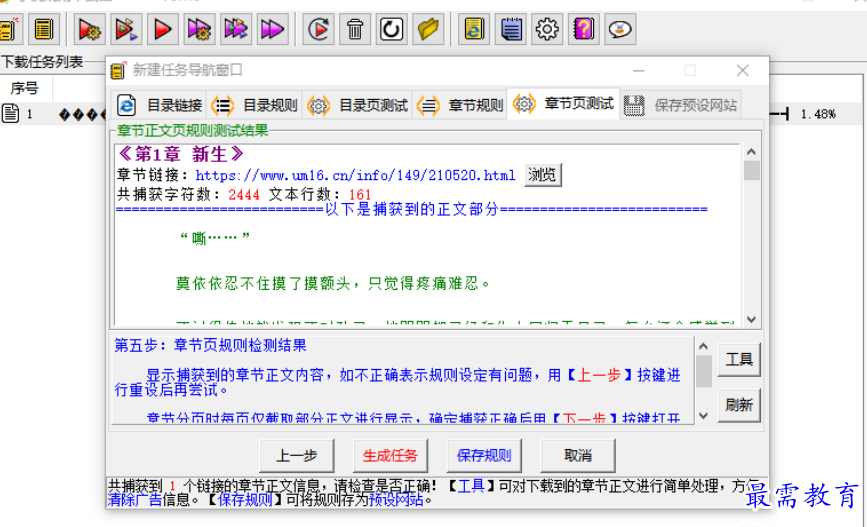This screenshot has height=527, width=867.
Task: Click the 下载任务列表 label
Action: (x=42, y=61)
